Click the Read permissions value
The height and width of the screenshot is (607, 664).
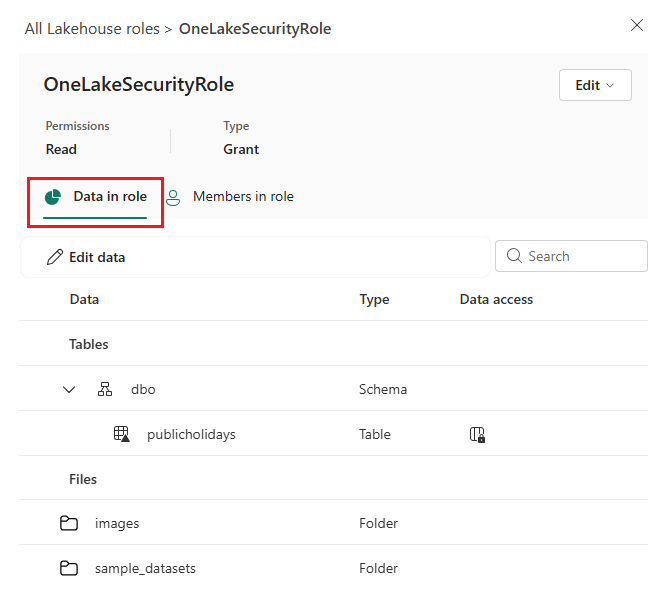(61, 150)
